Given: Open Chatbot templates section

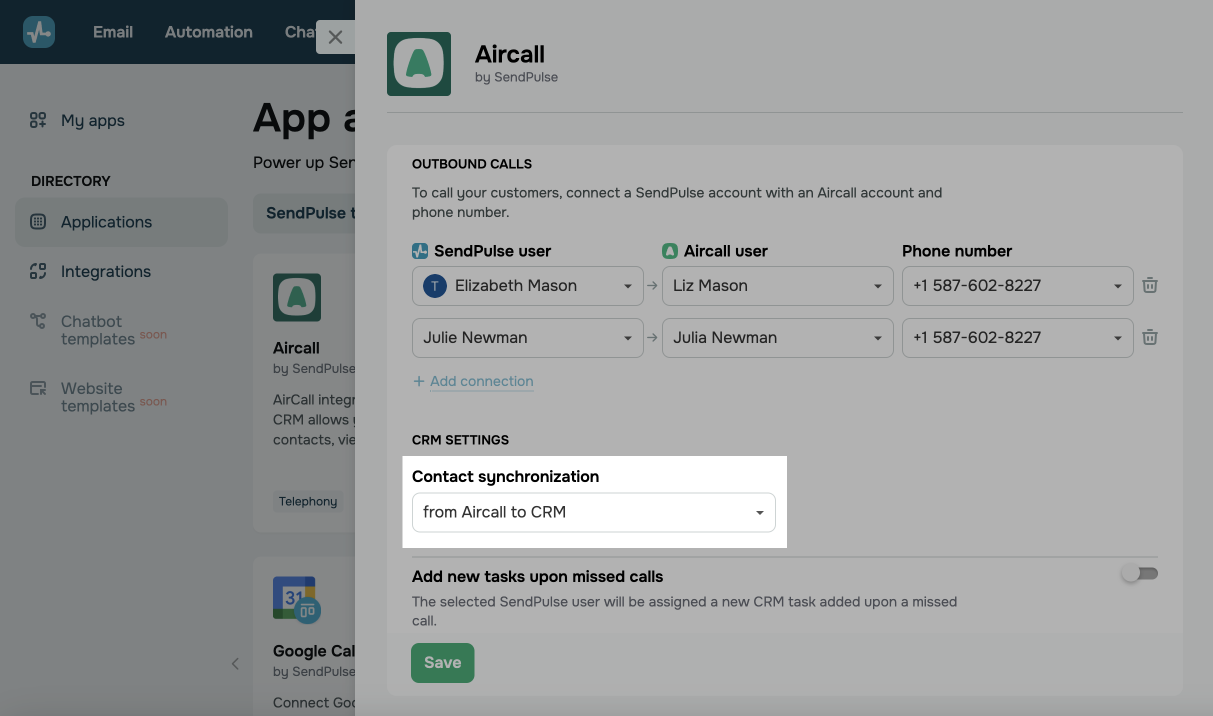Looking at the screenshot, I should pos(98,330).
